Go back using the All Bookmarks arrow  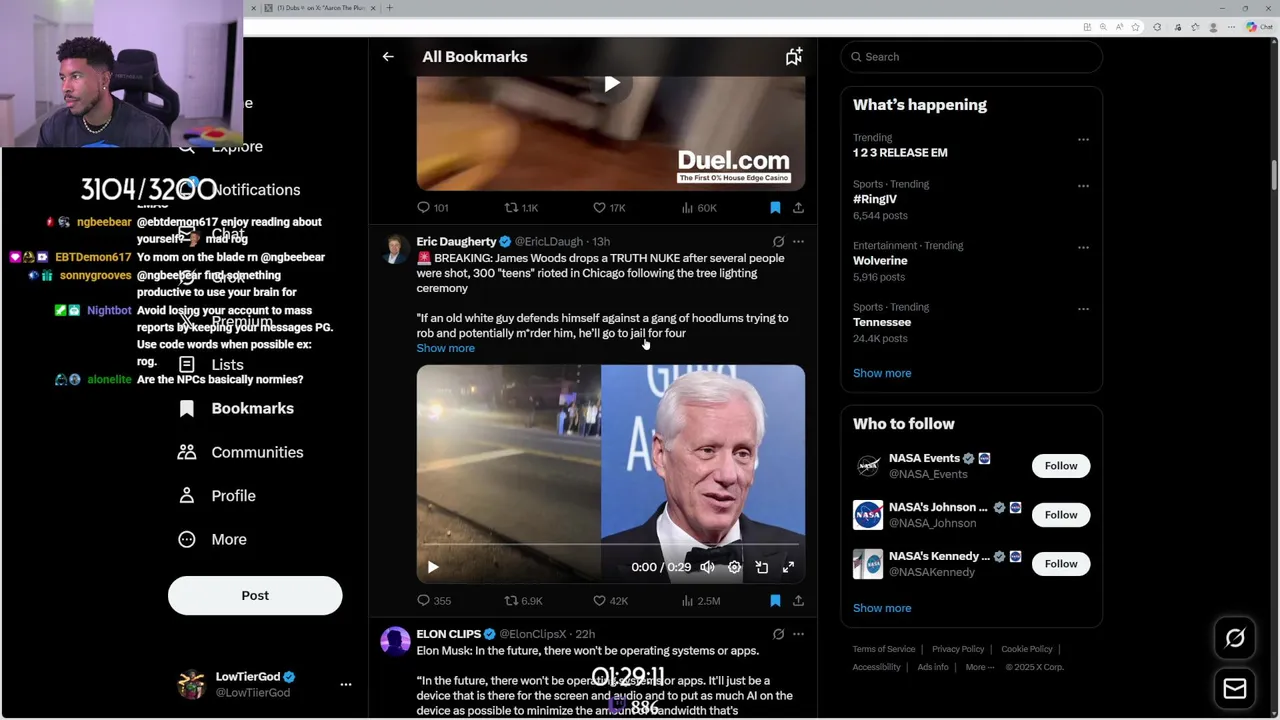point(388,57)
